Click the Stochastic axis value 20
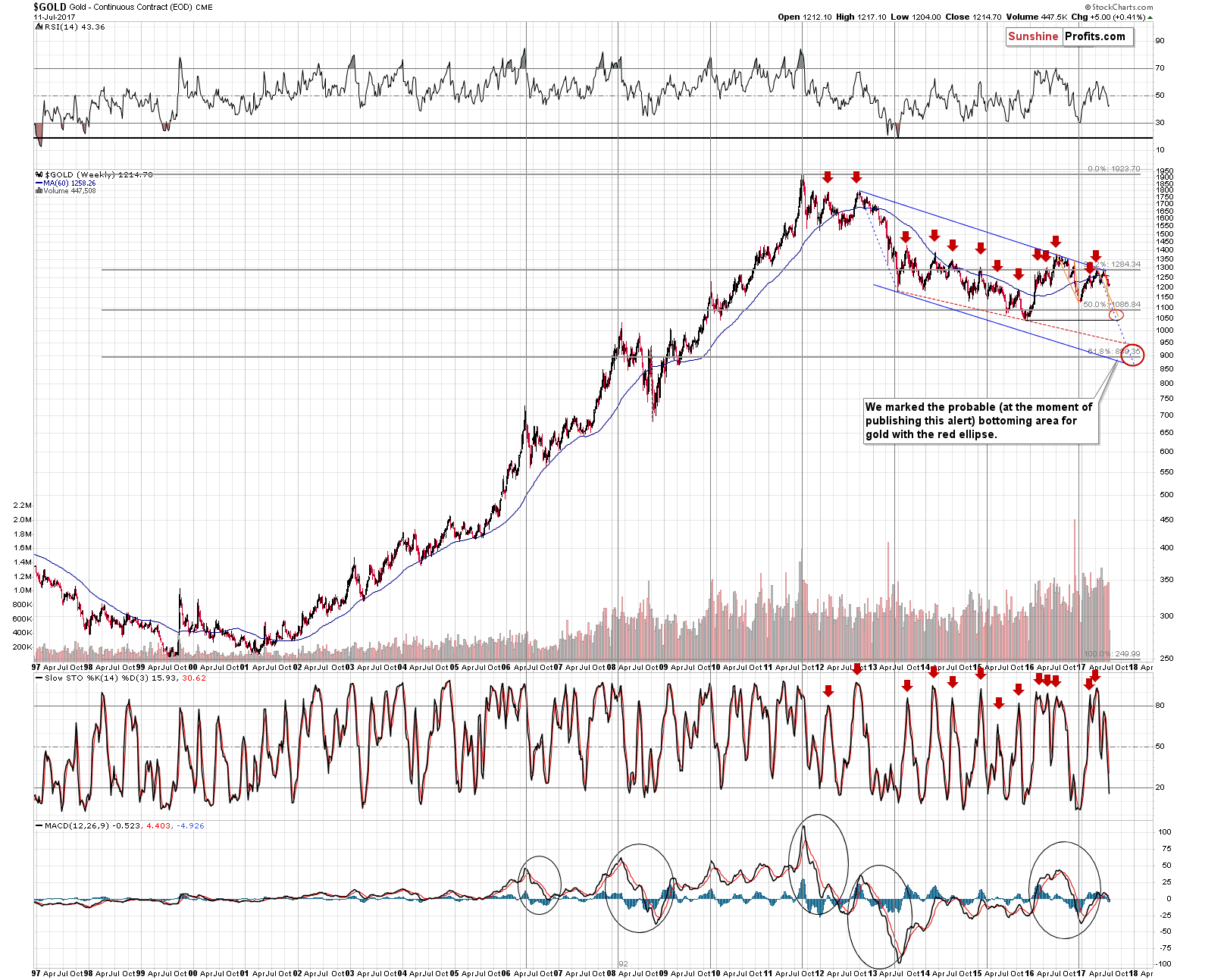The width and height of the screenshot is (1224, 980). tap(1160, 787)
